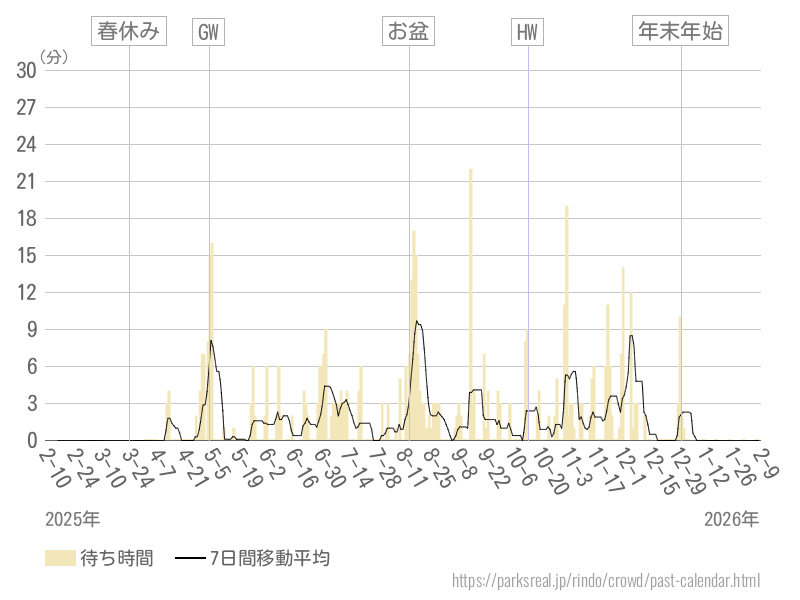Screen dimensions: 800x600
Task: Toggle the 7日間移動平均 legend text
Action: [x=269, y=558]
